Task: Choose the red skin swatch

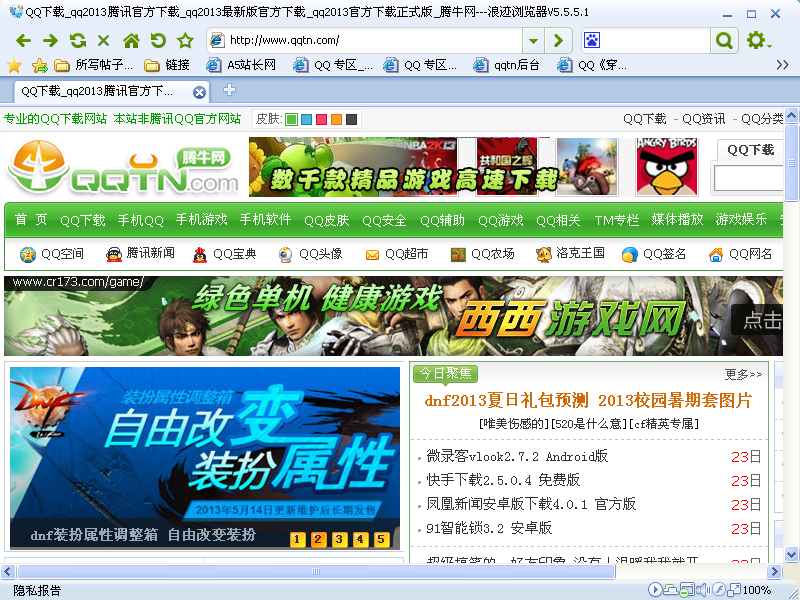Action: (x=321, y=119)
